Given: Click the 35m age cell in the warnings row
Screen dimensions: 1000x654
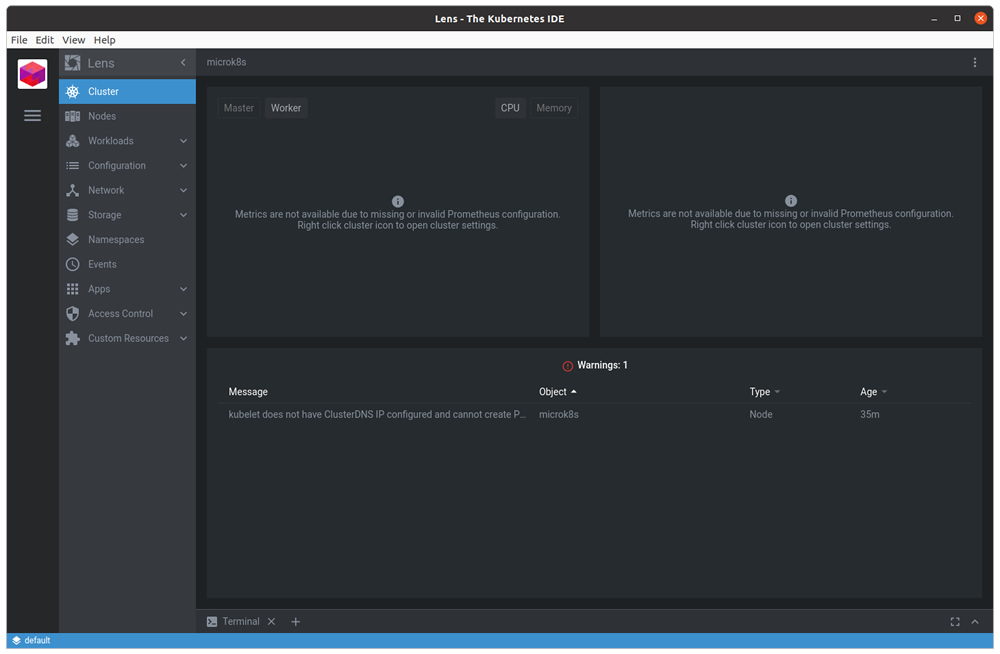Looking at the screenshot, I should point(869,415).
